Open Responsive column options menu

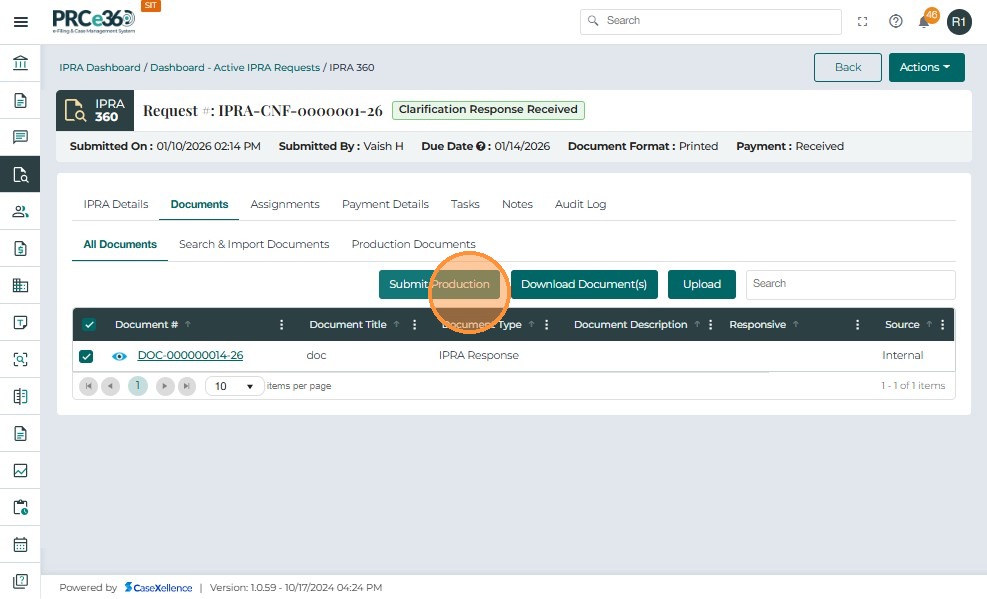[x=857, y=325]
